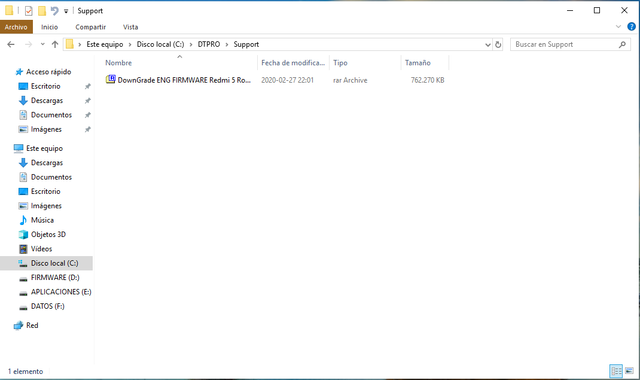Screen dimensions: 640x380
Task: Select Este equipo in navigation pane
Action: tap(44, 148)
